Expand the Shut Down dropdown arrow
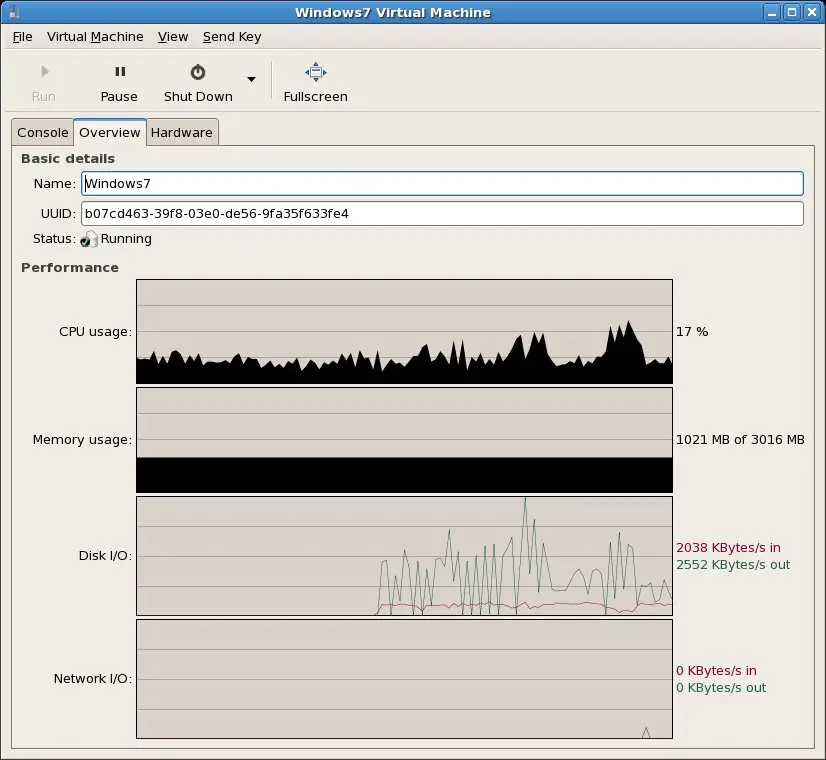The height and width of the screenshot is (760, 826). click(x=251, y=80)
